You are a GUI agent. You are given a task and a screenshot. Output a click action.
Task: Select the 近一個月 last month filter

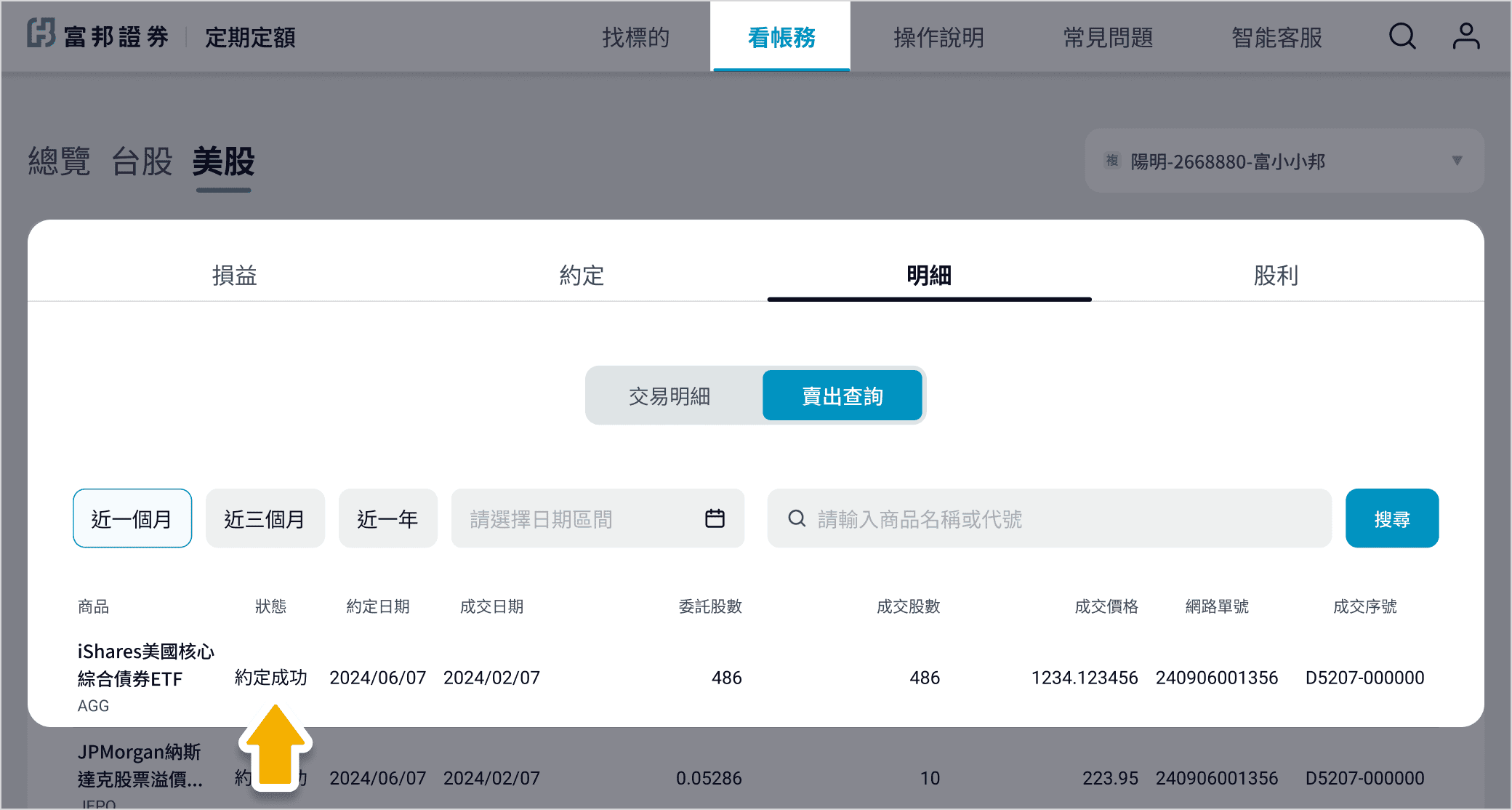[x=132, y=518]
